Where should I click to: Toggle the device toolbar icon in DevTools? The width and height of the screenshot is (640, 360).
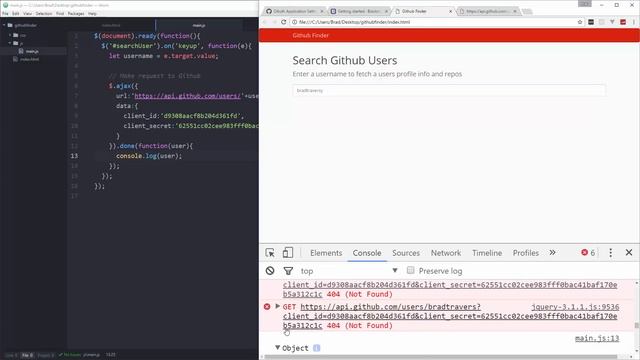point(288,253)
